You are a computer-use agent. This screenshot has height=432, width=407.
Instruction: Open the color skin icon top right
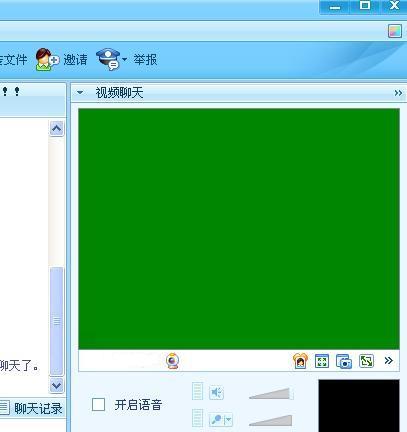pos(395,31)
